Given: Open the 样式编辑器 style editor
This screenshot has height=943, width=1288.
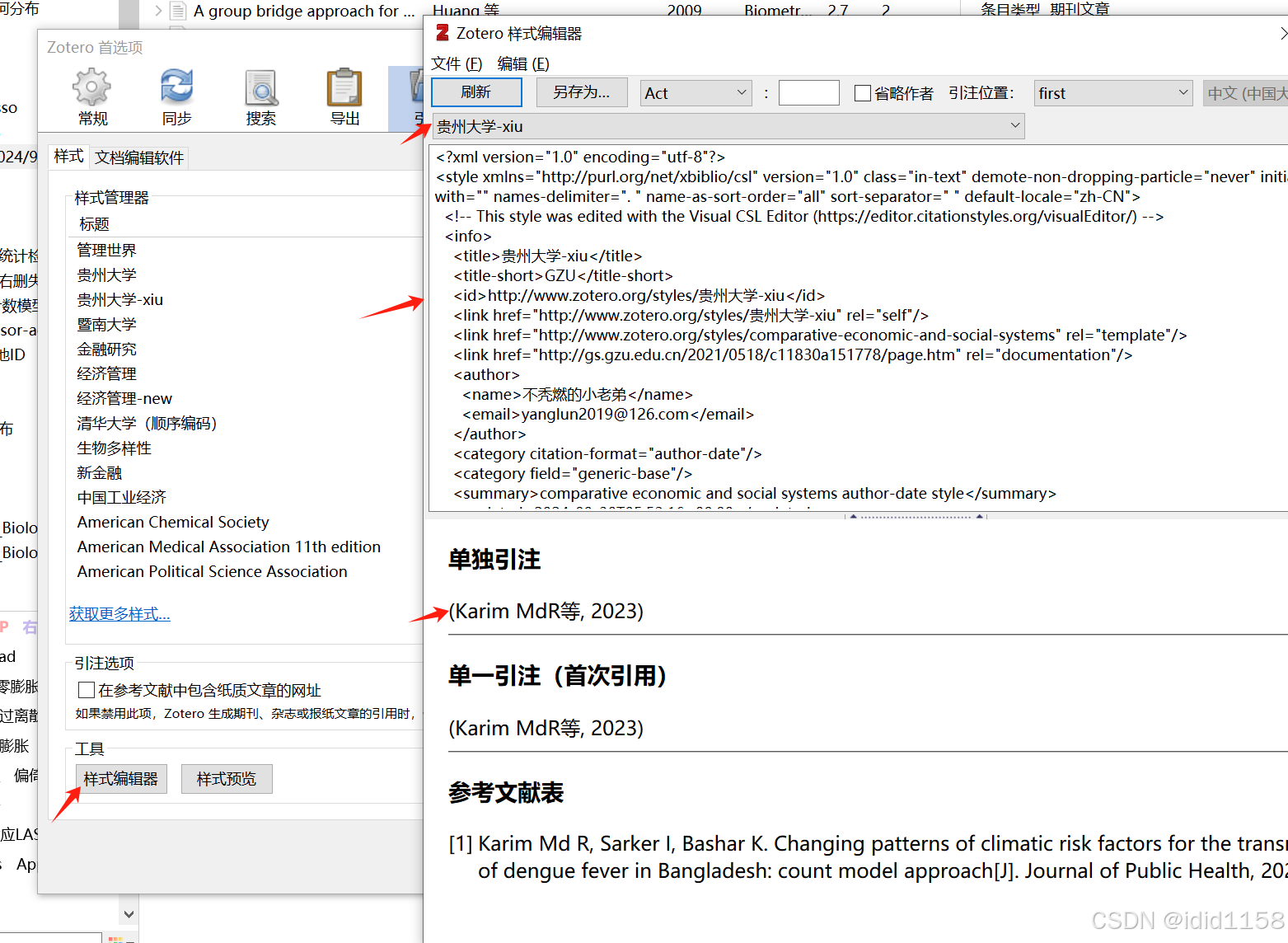Looking at the screenshot, I should pos(121,779).
